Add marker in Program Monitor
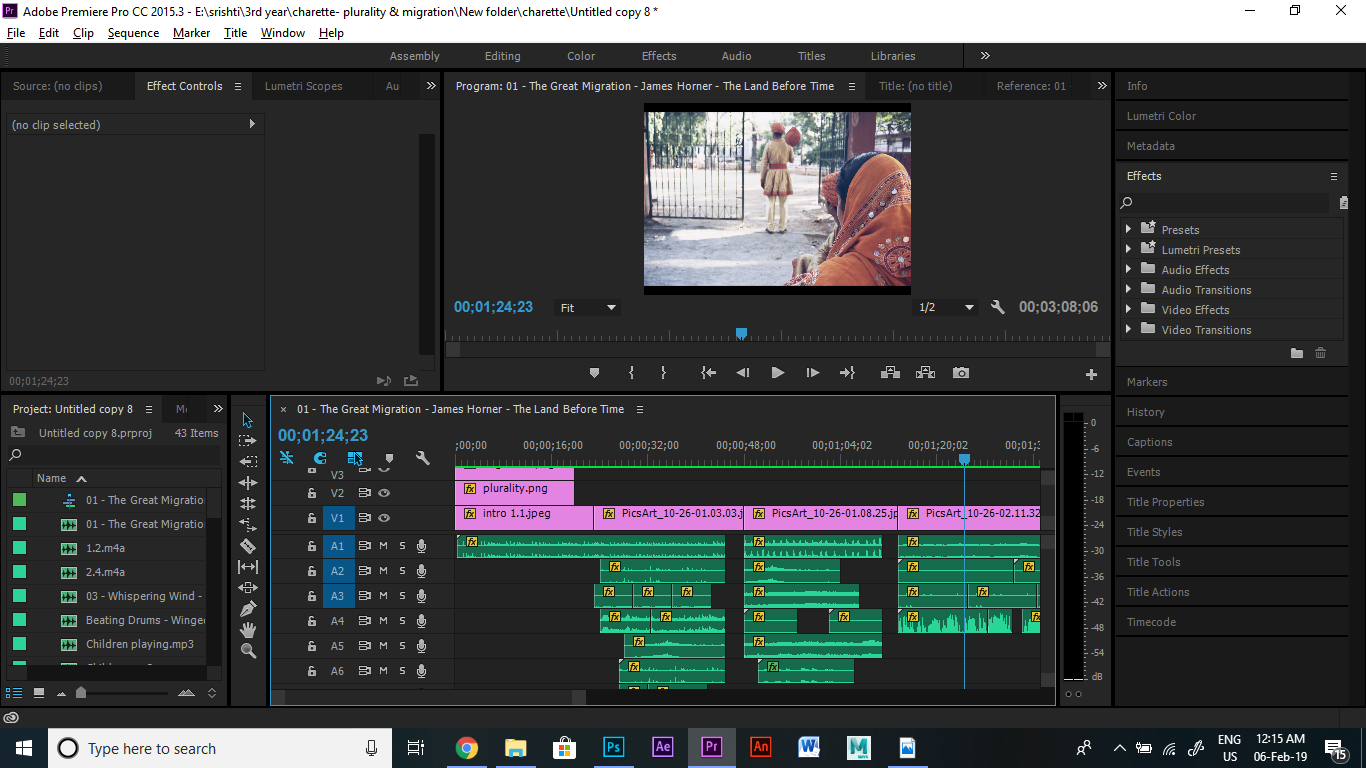Screen dimensions: 1366x768 tap(594, 373)
